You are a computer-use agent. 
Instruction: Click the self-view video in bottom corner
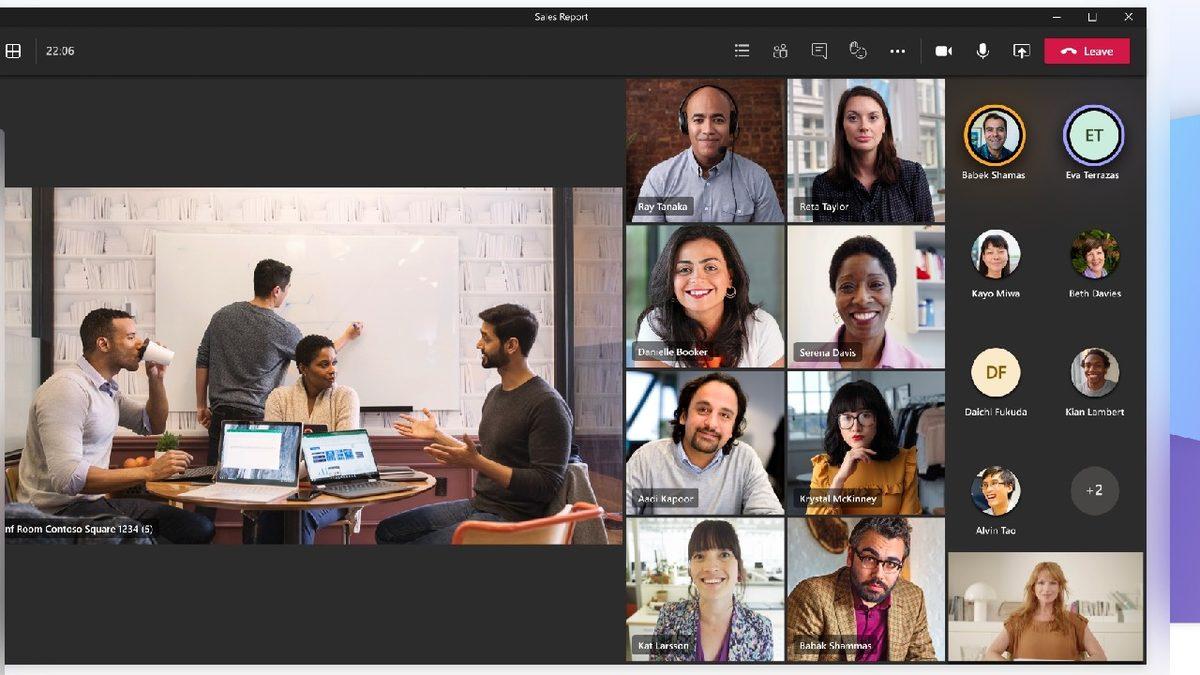1045,606
